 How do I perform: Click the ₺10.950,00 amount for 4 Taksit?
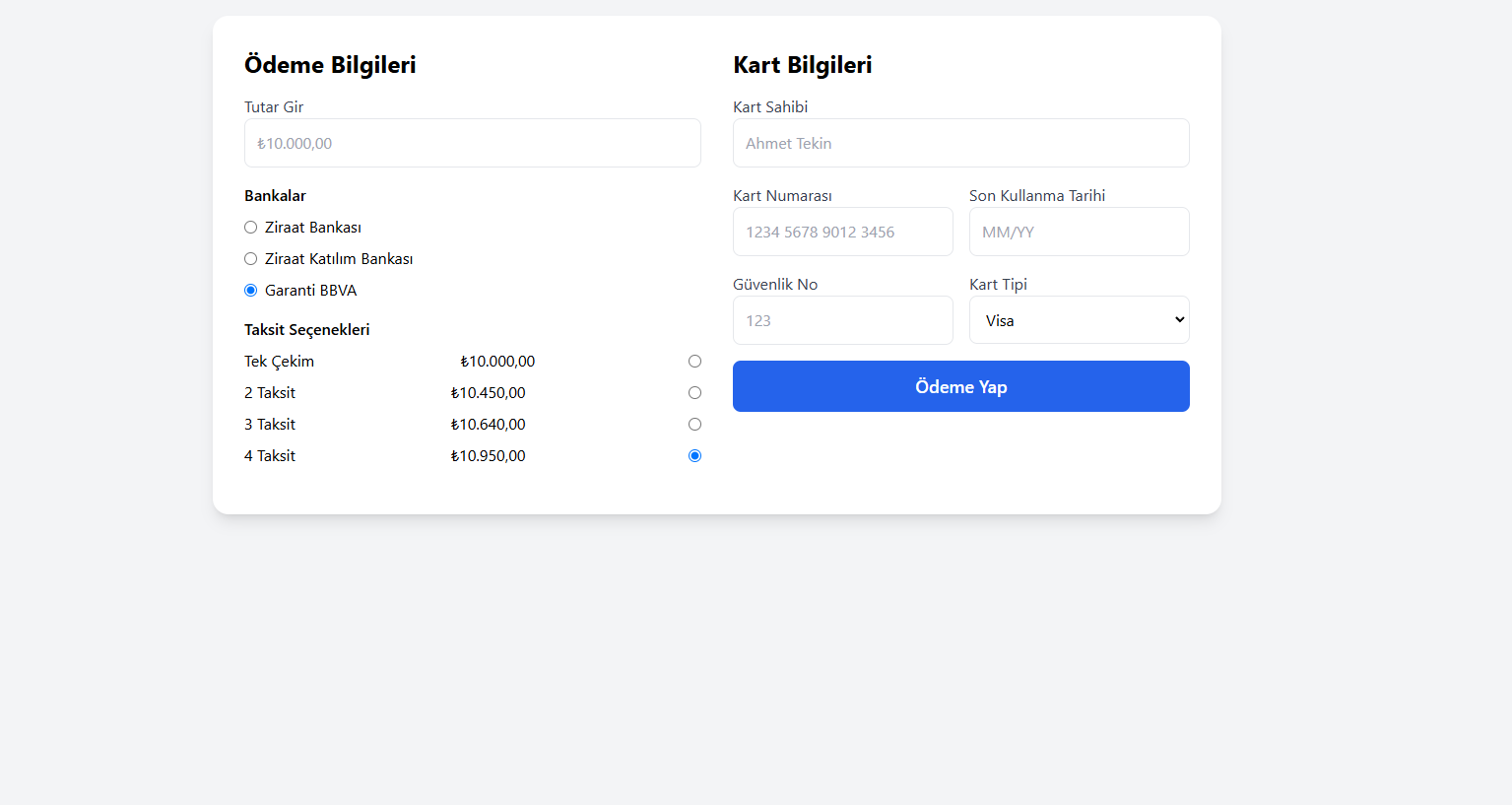[x=488, y=456]
